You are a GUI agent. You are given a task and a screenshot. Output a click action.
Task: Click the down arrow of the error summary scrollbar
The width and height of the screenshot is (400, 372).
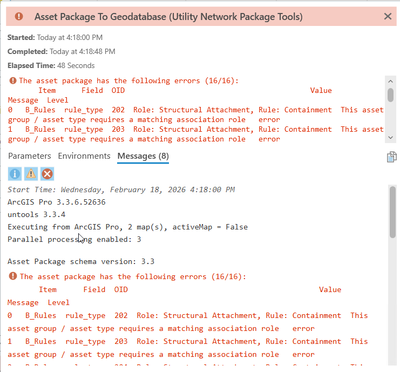391,137
